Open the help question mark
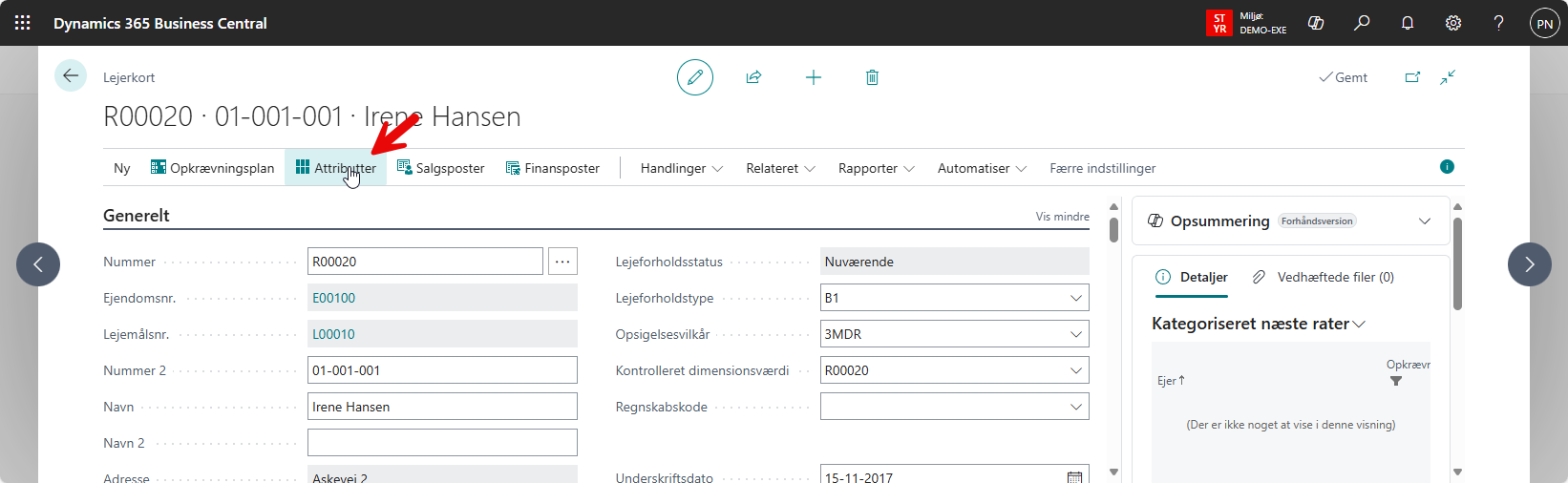1568x483 pixels. (1499, 23)
